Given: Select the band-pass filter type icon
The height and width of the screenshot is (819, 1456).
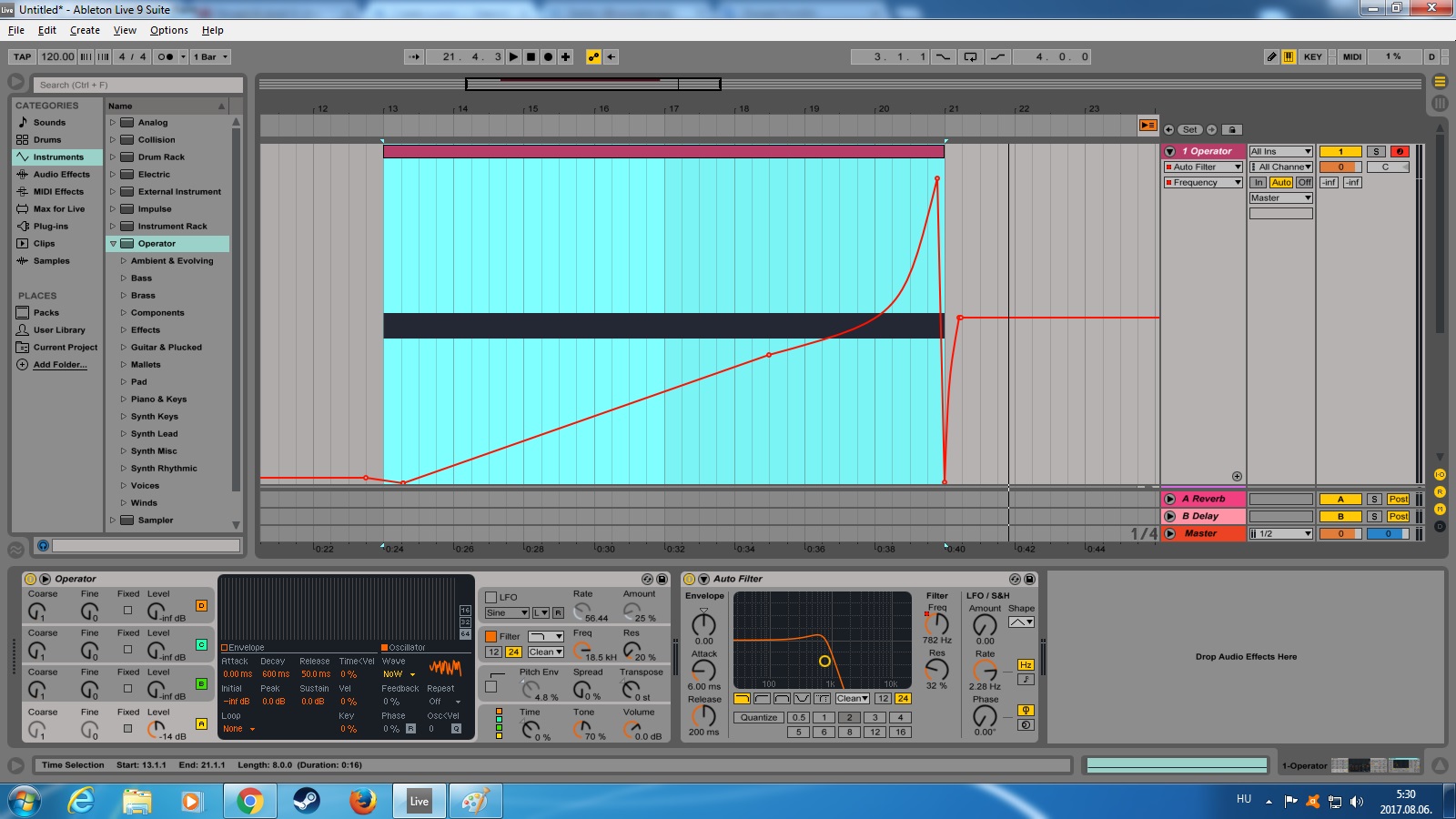Looking at the screenshot, I should 782,699.
